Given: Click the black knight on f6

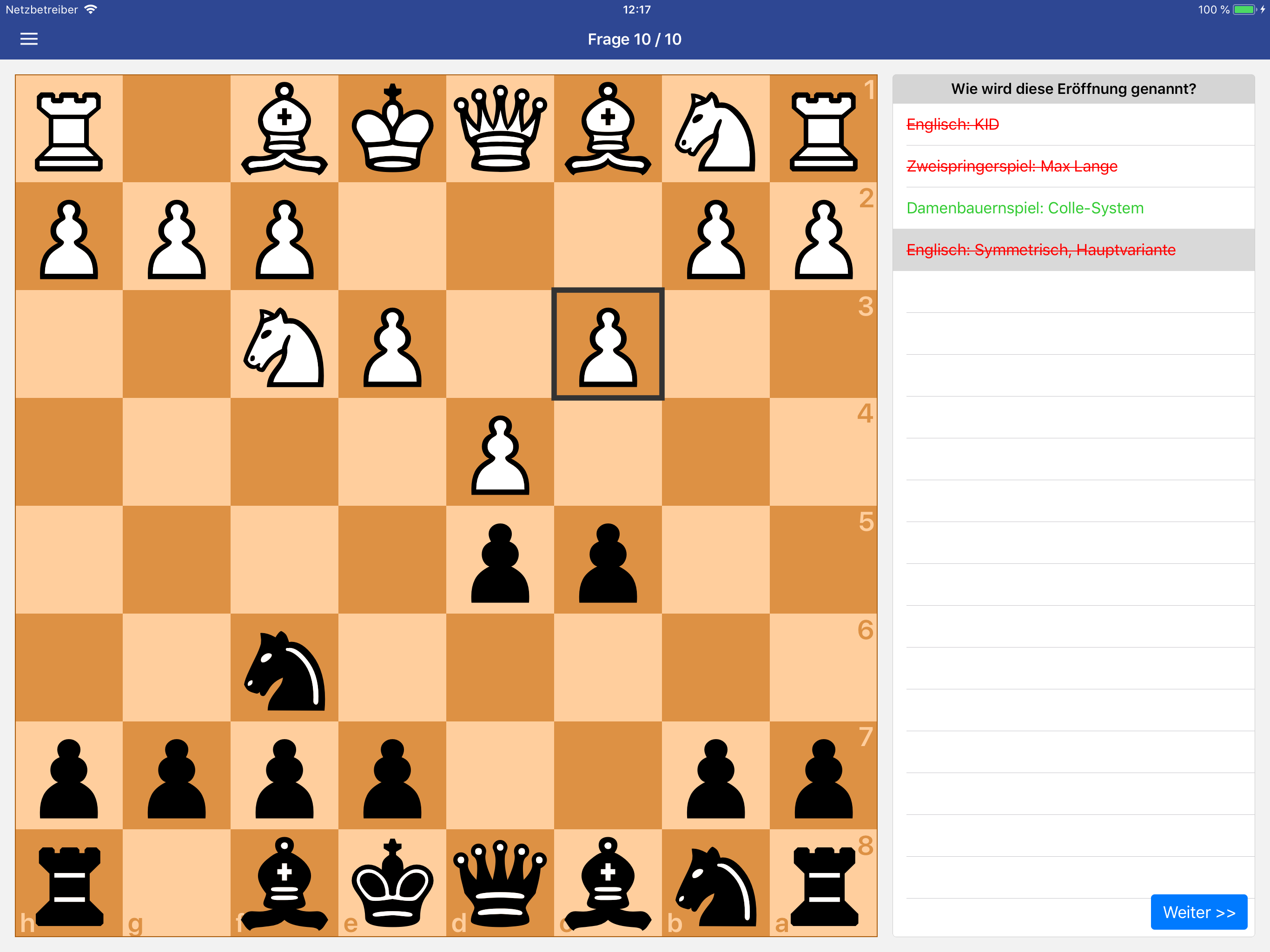Looking at the screenshot, I should click(284, 668).
